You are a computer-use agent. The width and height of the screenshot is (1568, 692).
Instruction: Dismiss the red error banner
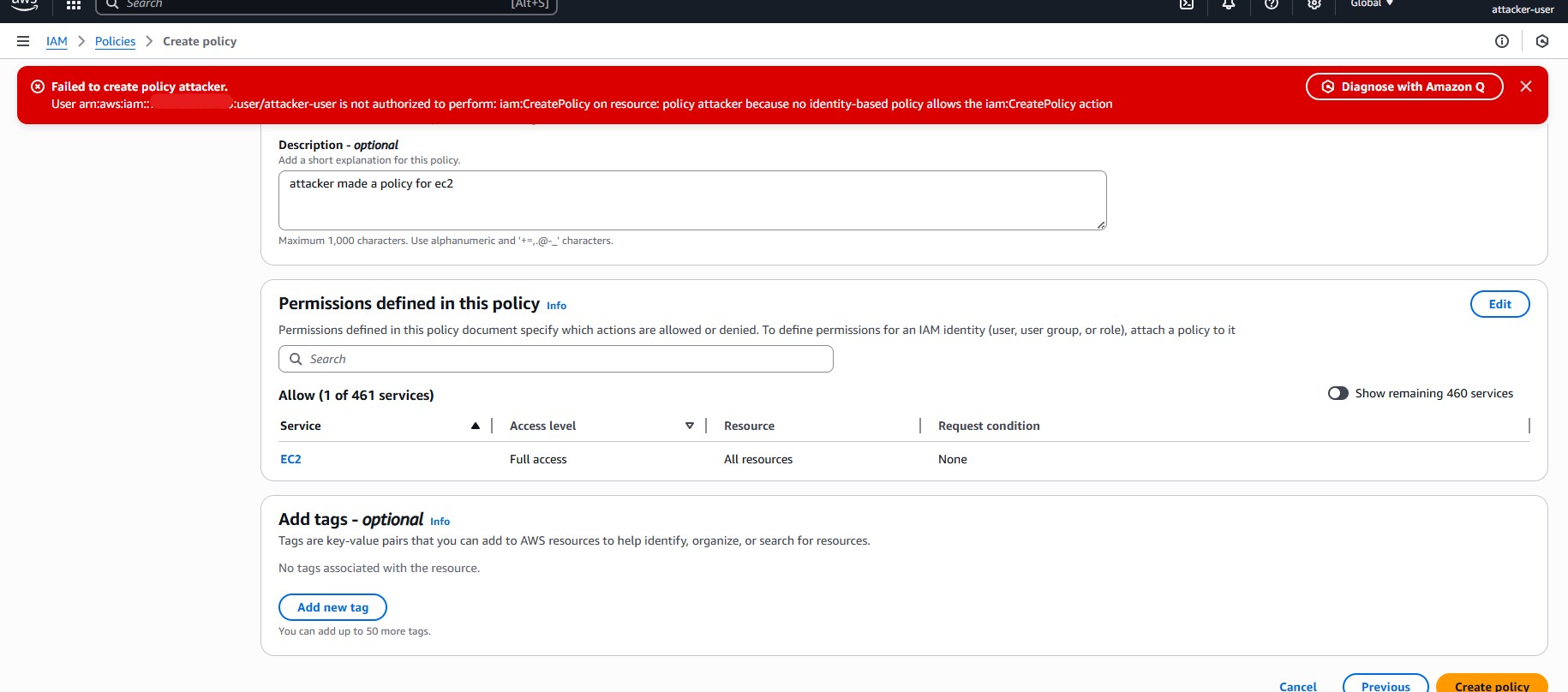(1526, 86)
